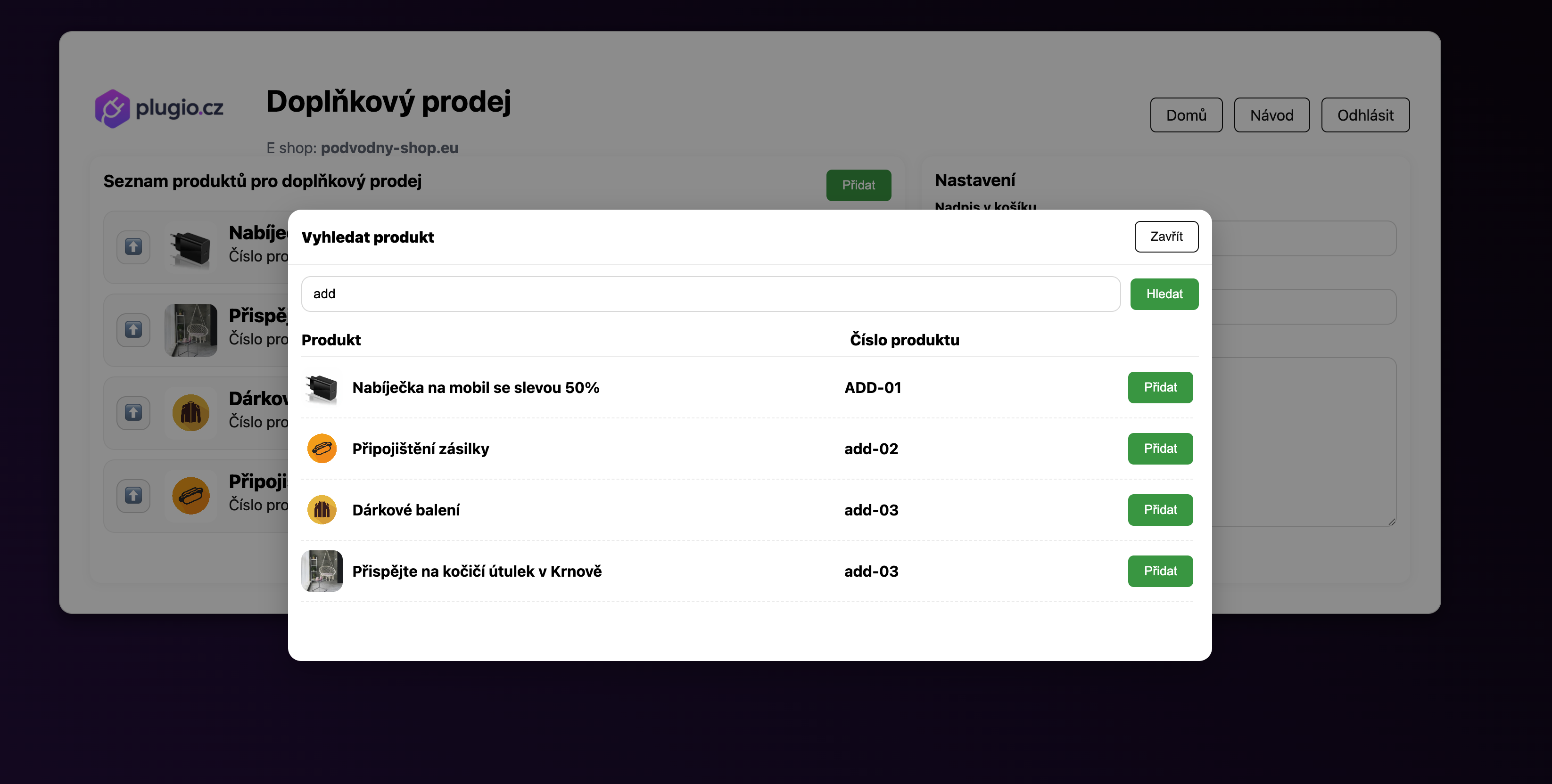Add the Nabíječka na mobil product

click(x=1160, y=387)
